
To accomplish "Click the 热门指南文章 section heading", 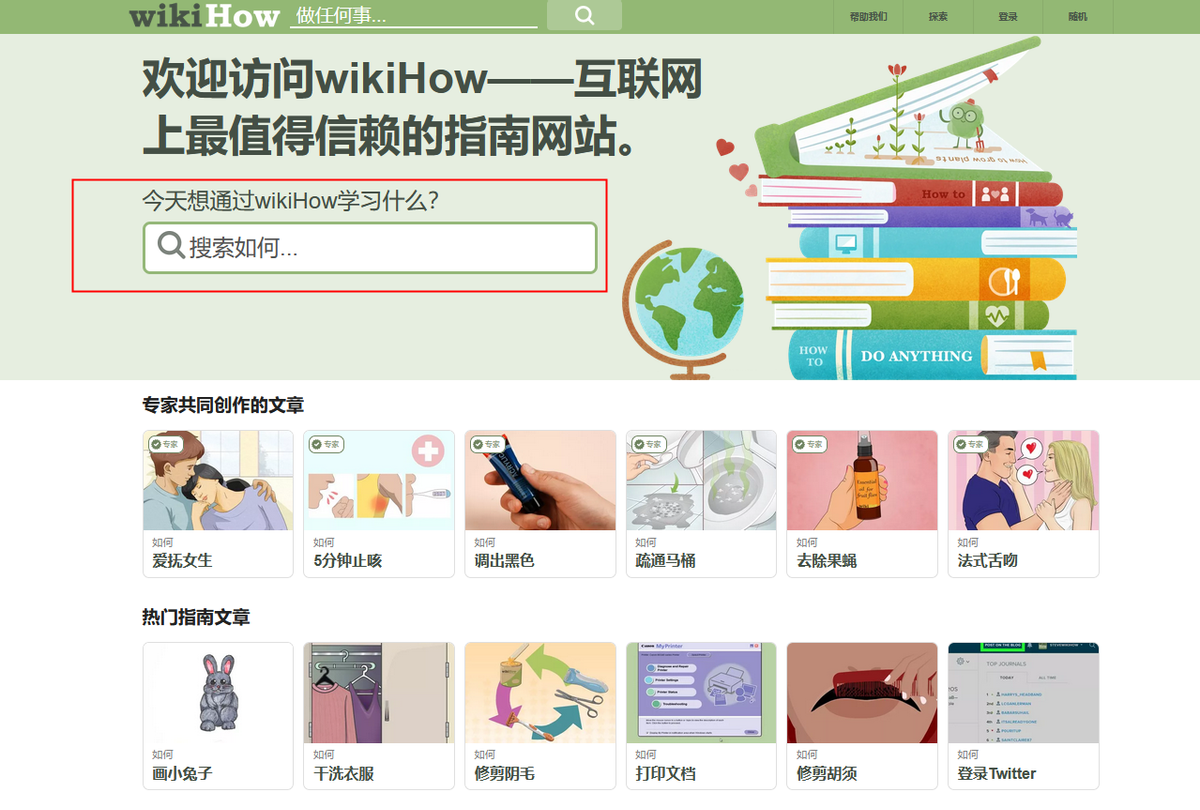I will [196, 618].
